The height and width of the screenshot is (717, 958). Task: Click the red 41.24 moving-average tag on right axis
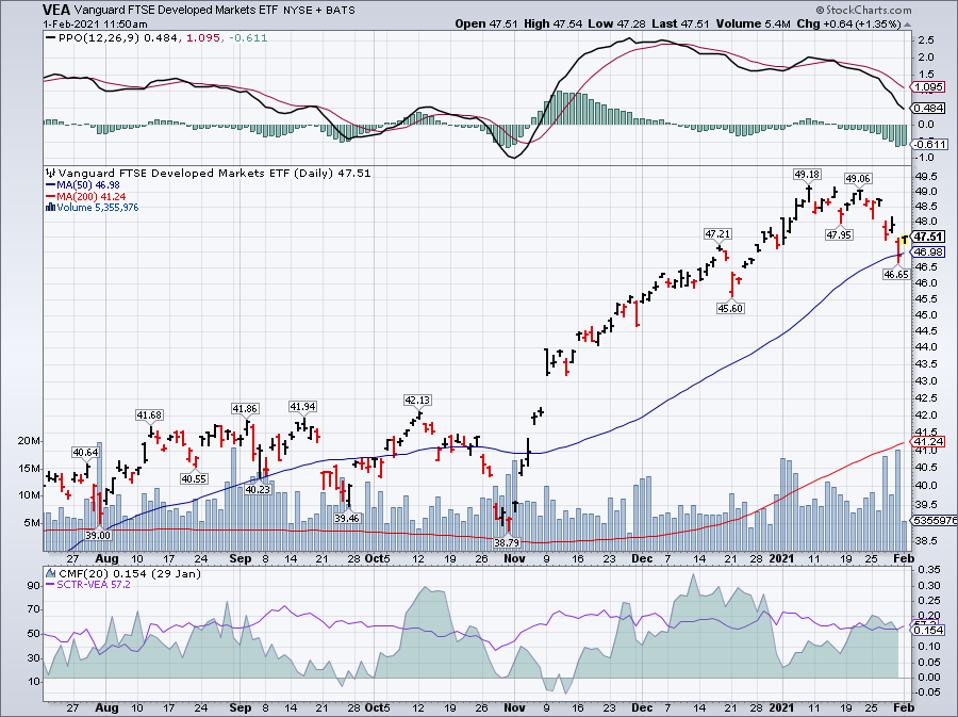coord(929,442)
